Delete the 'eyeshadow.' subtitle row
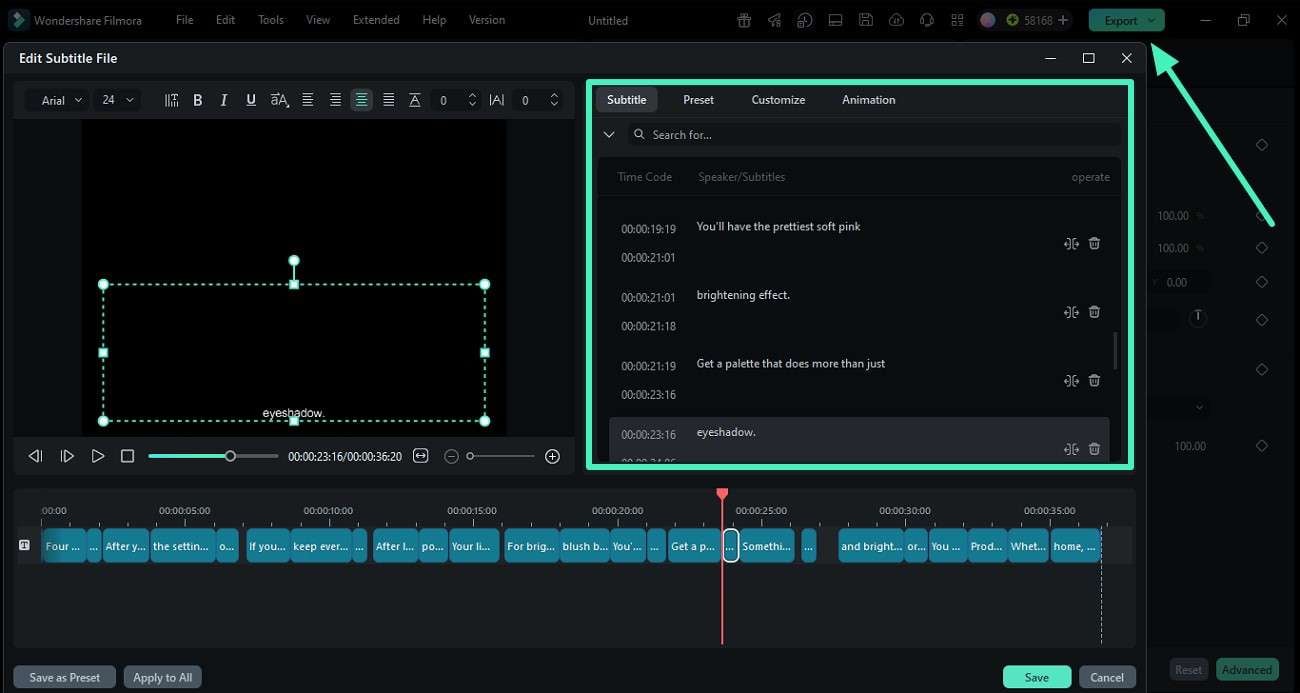The width and height of the screenshot is (1300, 693). coord(1094,449)
